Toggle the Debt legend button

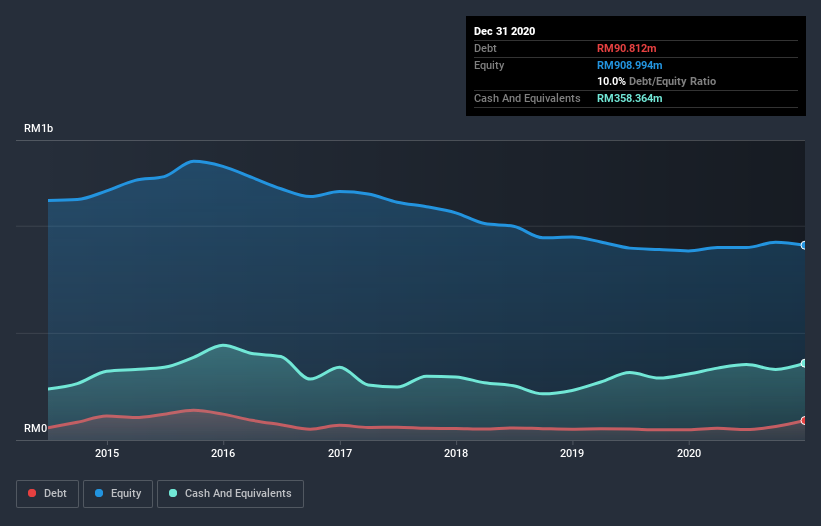[x=48, y=494]
